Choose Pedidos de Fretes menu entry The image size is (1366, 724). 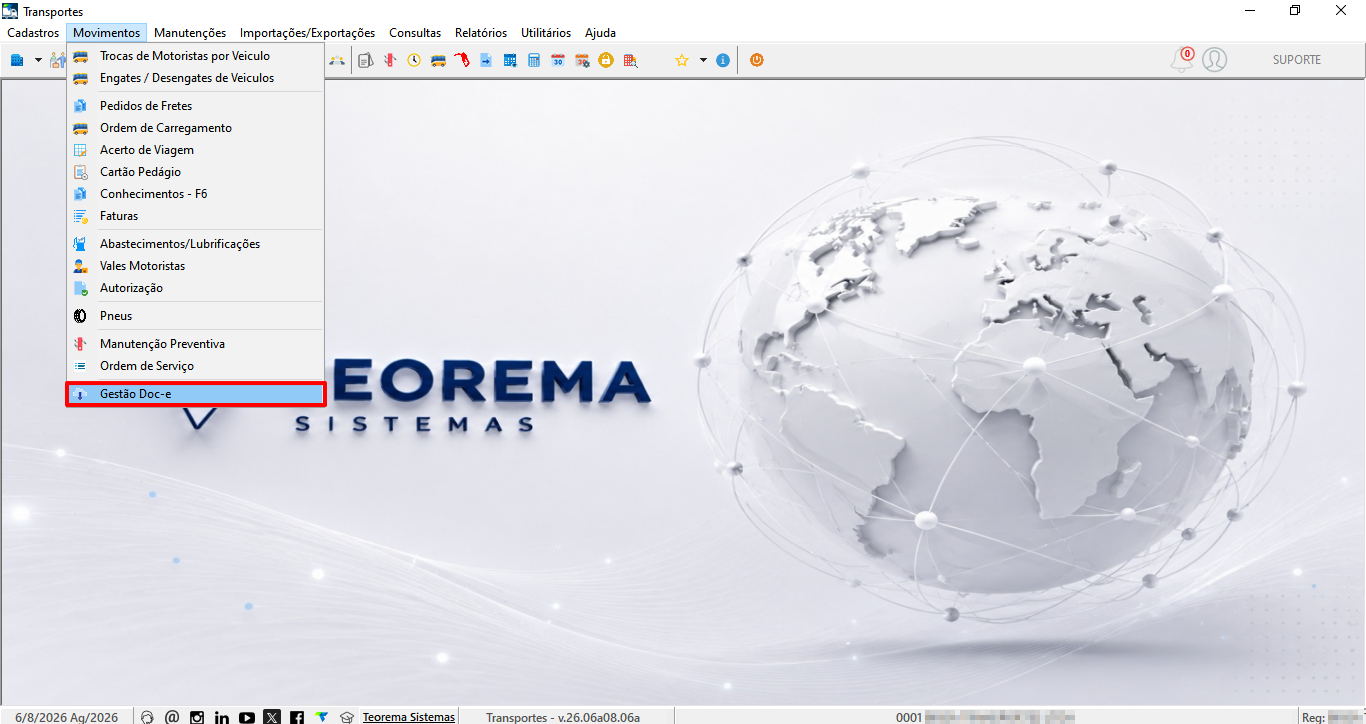tap(195, 106)
